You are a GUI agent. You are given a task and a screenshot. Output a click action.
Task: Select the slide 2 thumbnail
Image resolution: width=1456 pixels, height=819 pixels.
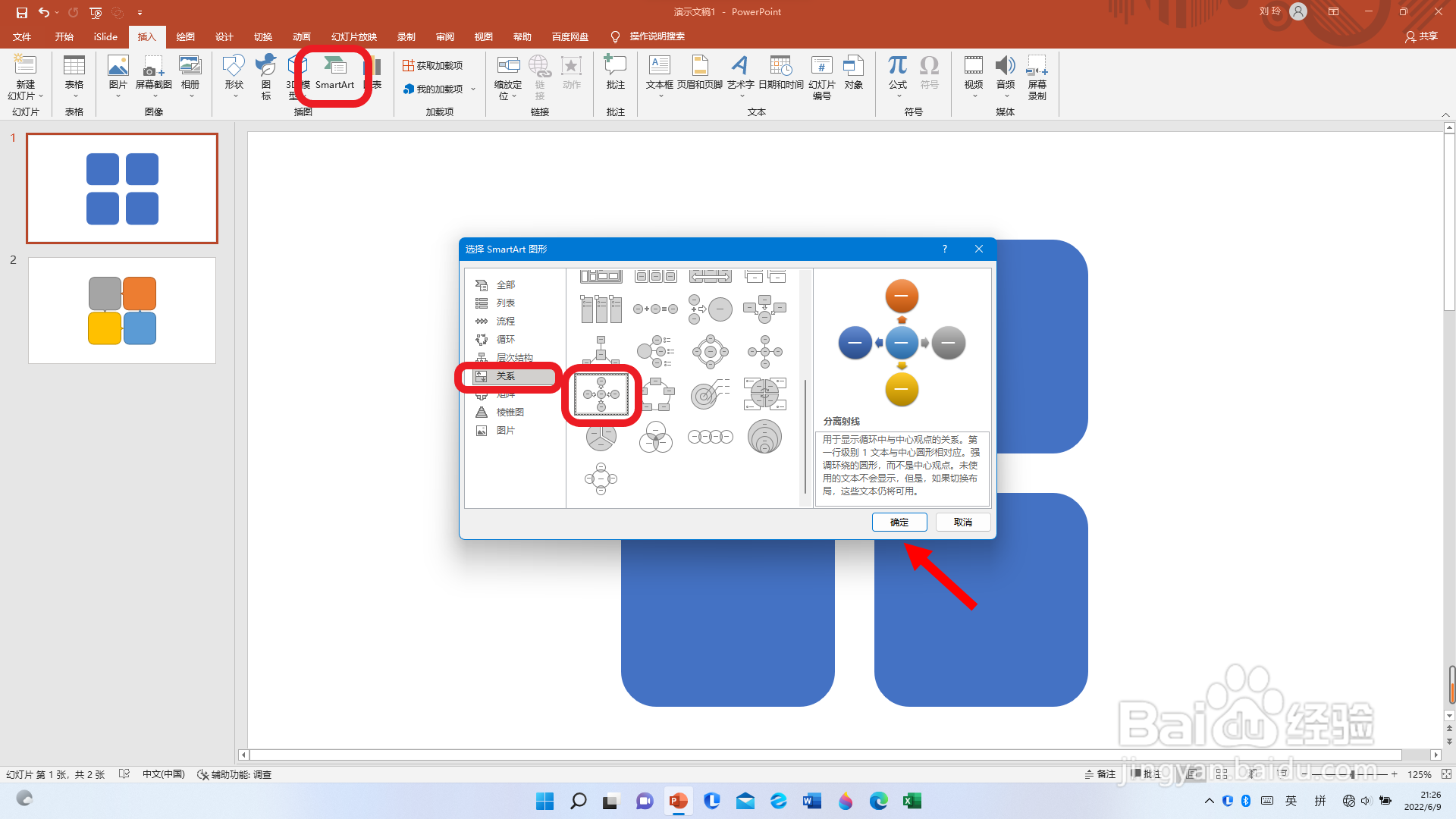[122, 311]
